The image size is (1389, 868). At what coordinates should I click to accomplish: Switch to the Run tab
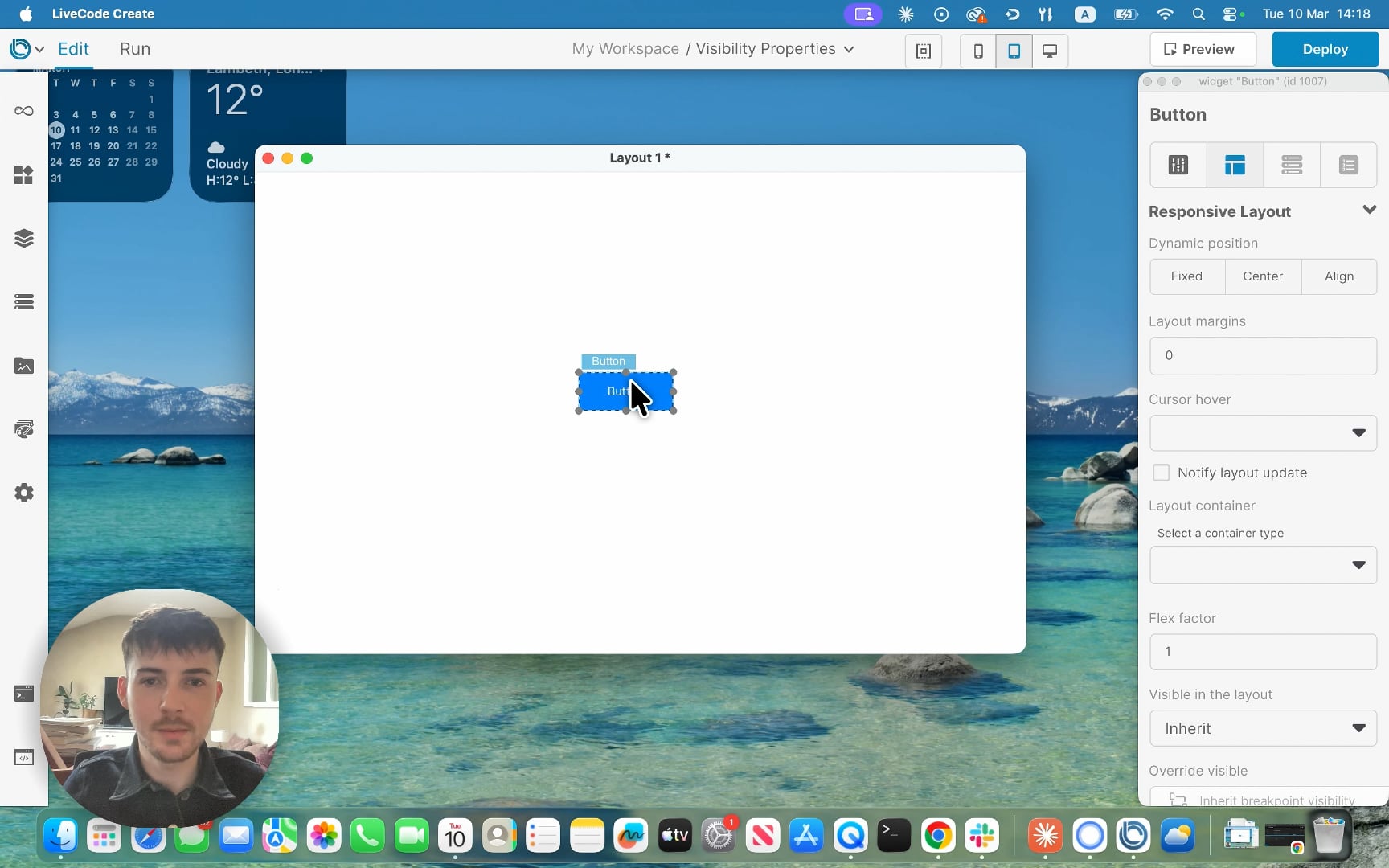point(135,49)
